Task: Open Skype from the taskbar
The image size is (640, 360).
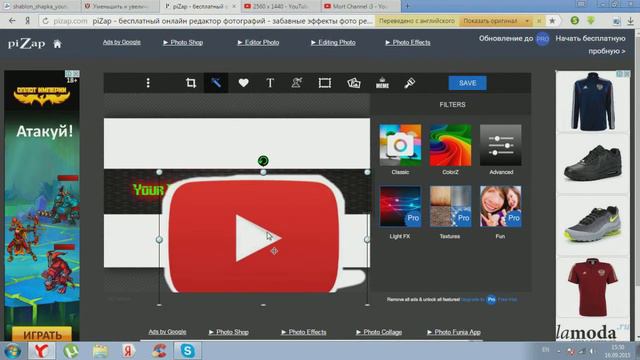Action: 187,351
